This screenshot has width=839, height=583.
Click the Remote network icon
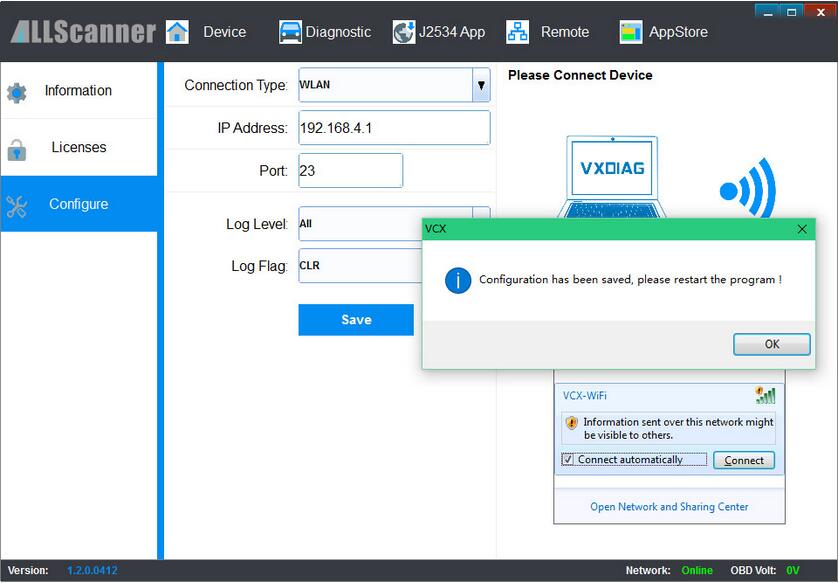[517, 32]
